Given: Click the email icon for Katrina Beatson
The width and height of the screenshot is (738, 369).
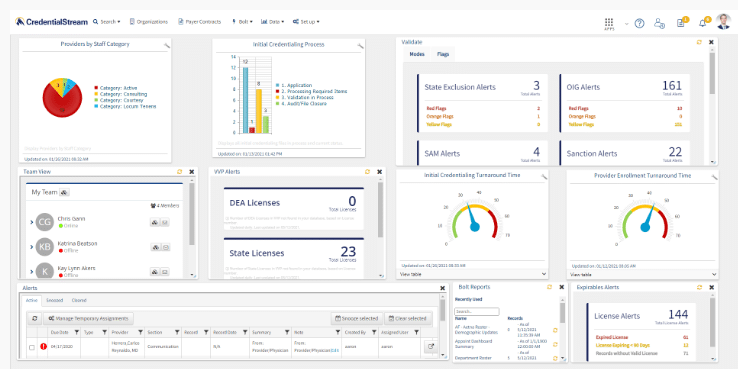Looking at the screenshot, I should 165,247.
